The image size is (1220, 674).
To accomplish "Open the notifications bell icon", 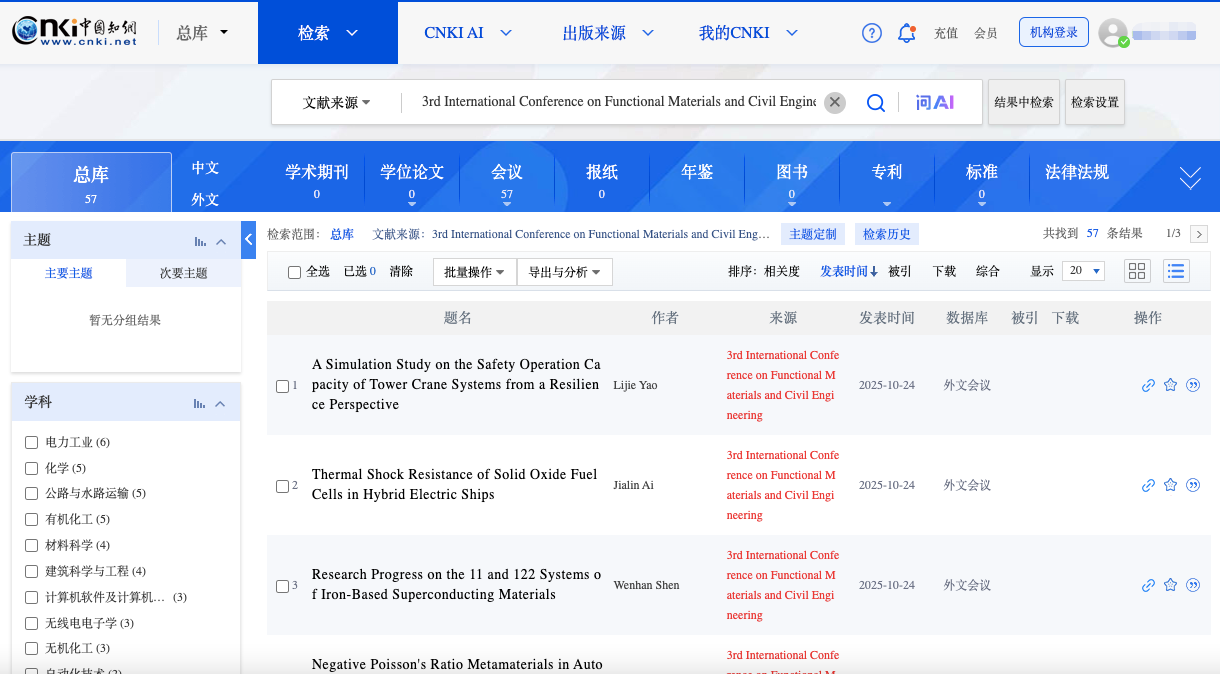I will coord(907,33).
